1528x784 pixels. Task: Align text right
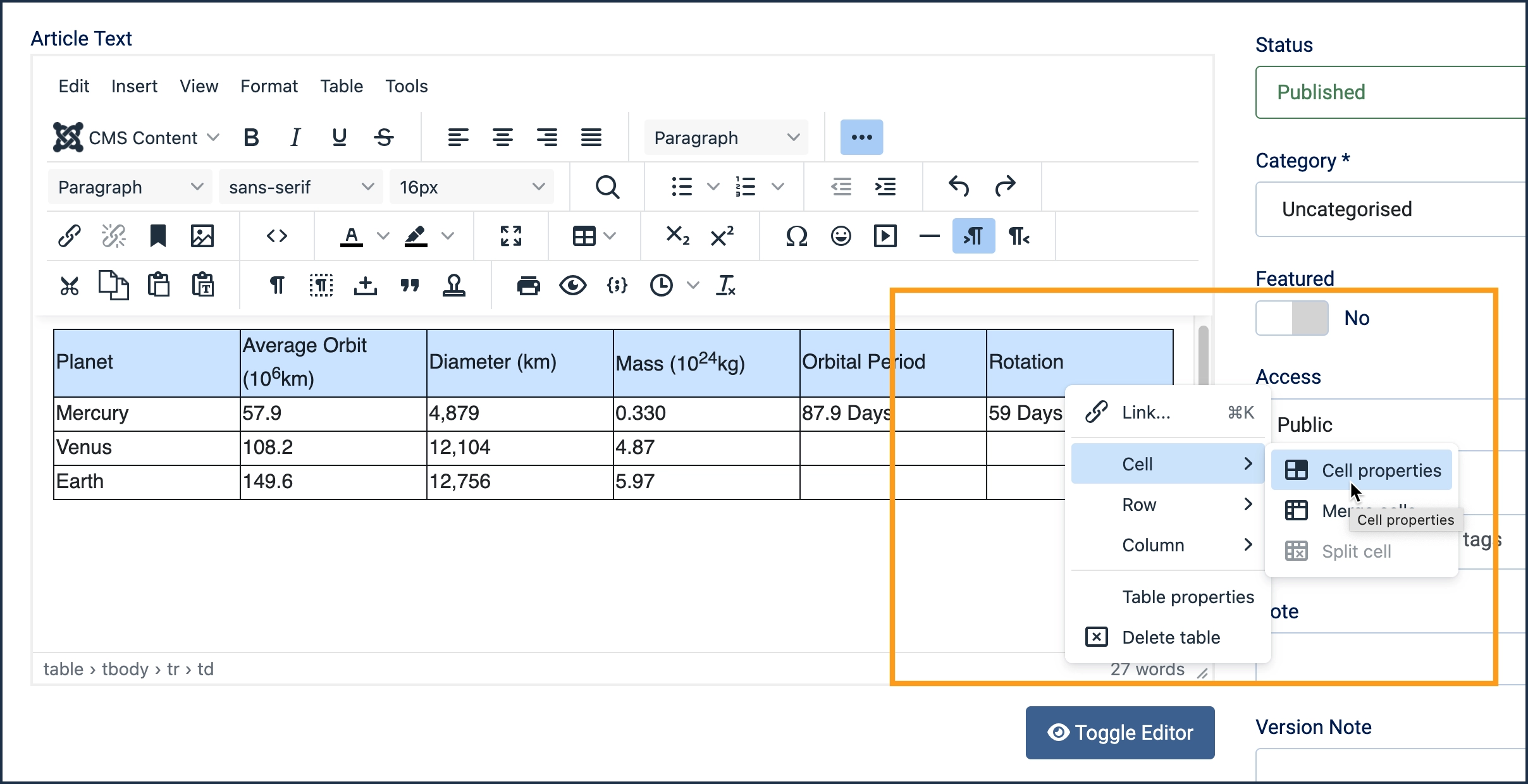(546, 137)
